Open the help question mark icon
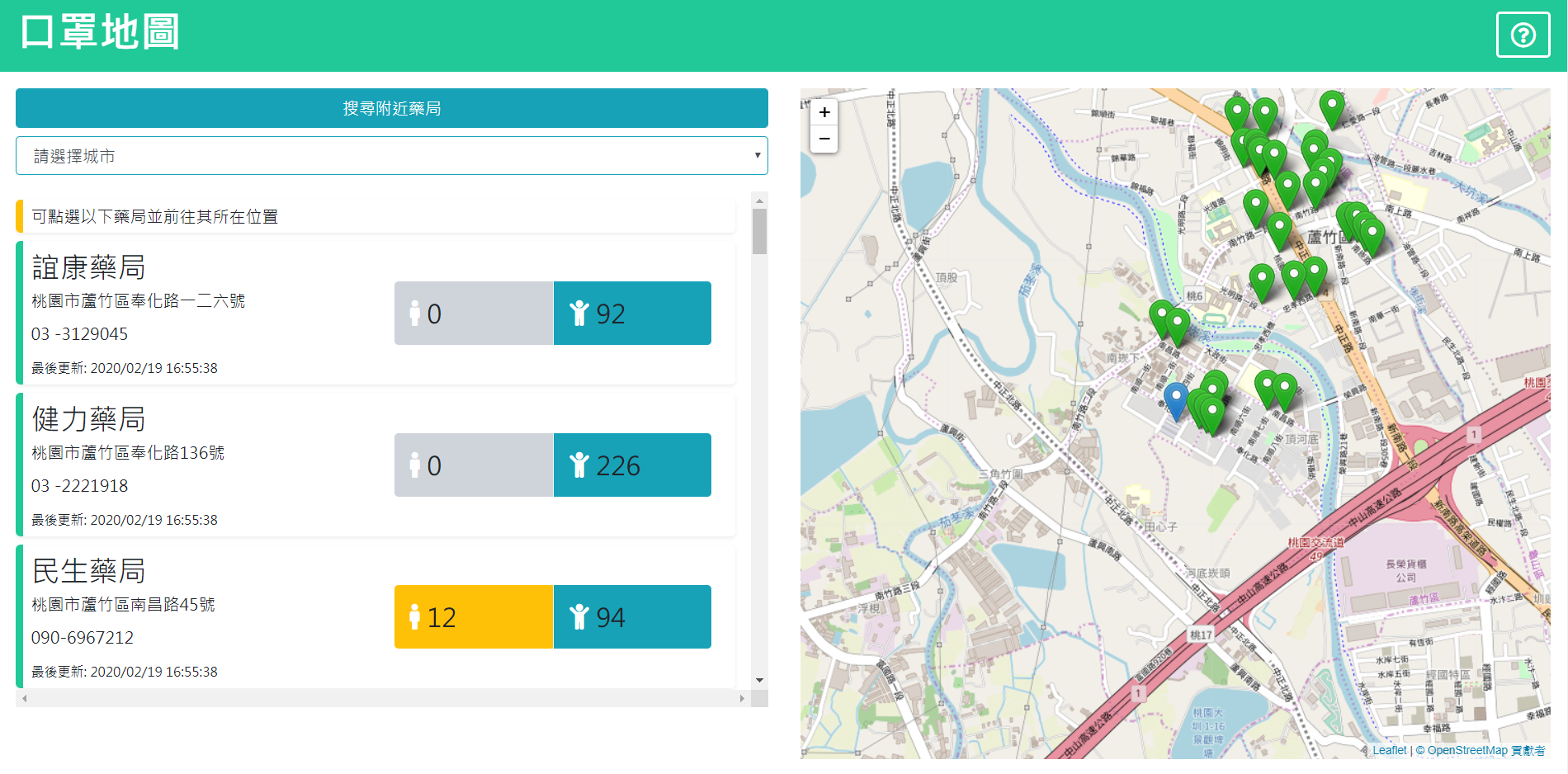1568x774 pixels. pyautogui.click(x=1523, y=35)
